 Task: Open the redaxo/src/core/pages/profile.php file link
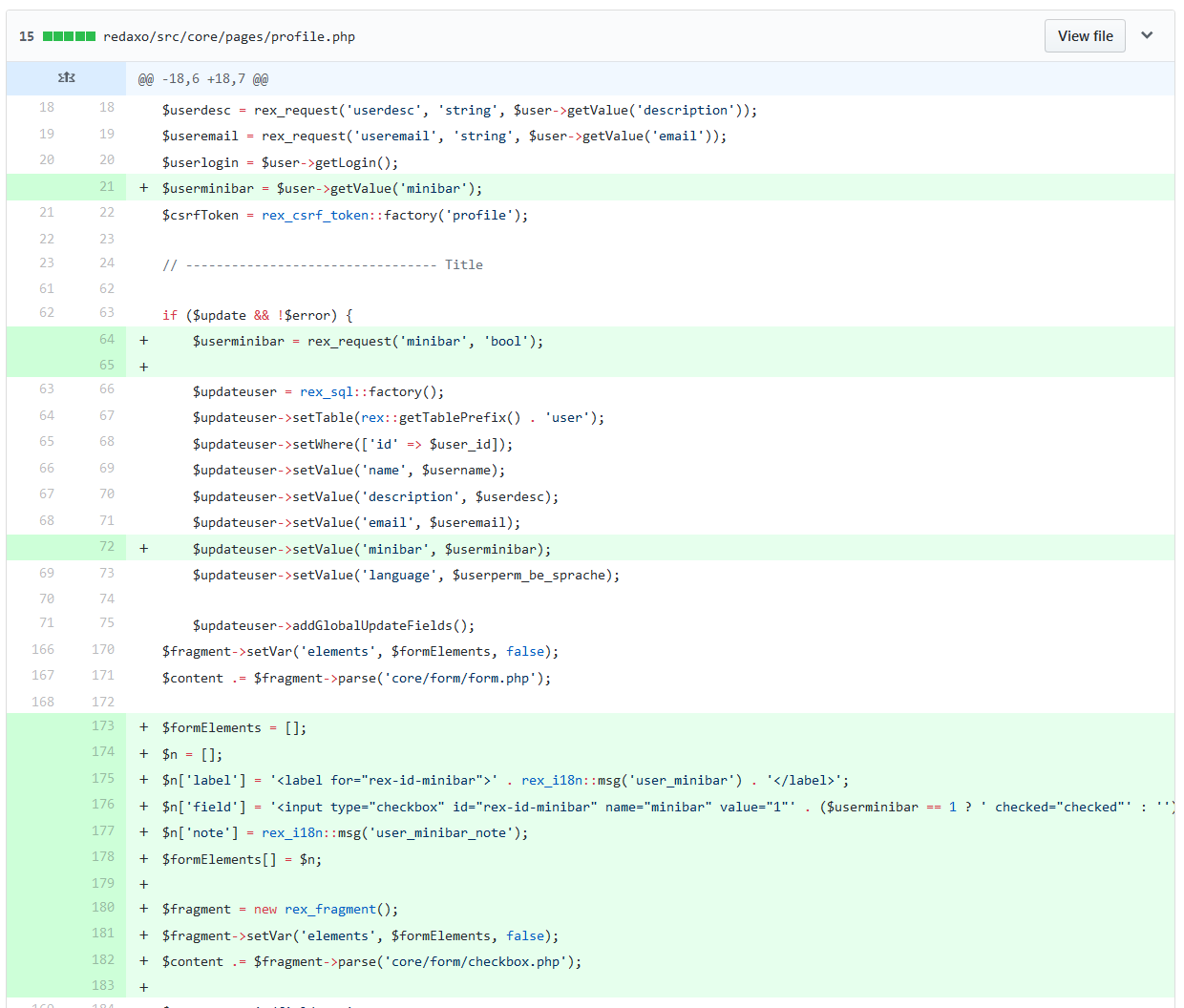(229, 36)
